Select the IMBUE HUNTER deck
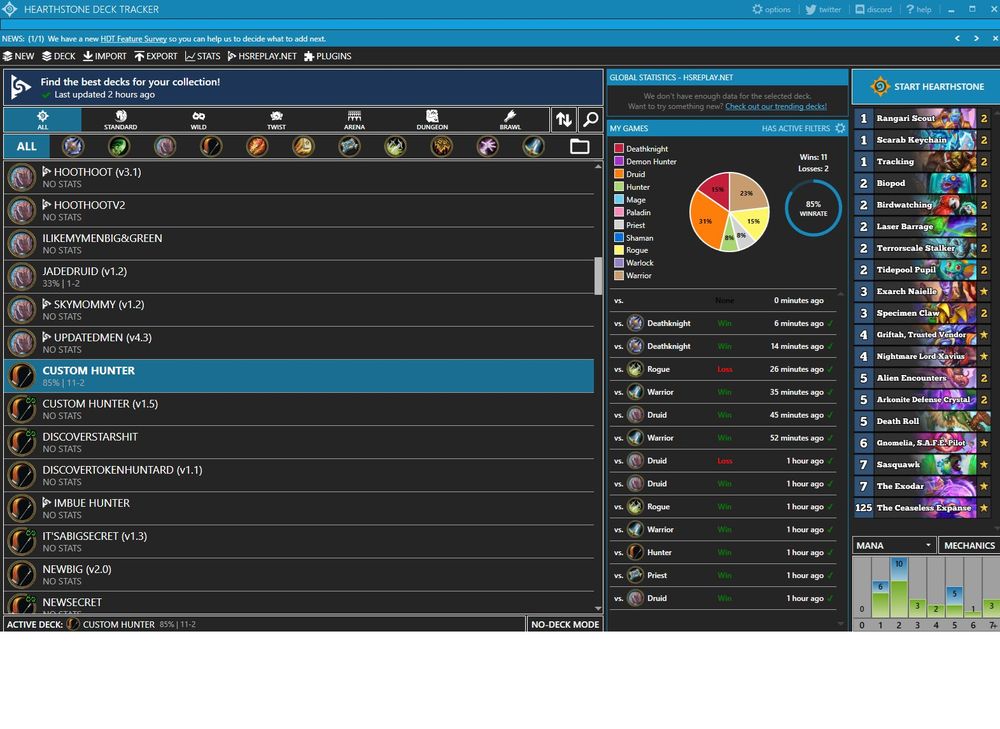Image resolution: width=1000 pixels, height=729 pixels. [x=298, y=508]
